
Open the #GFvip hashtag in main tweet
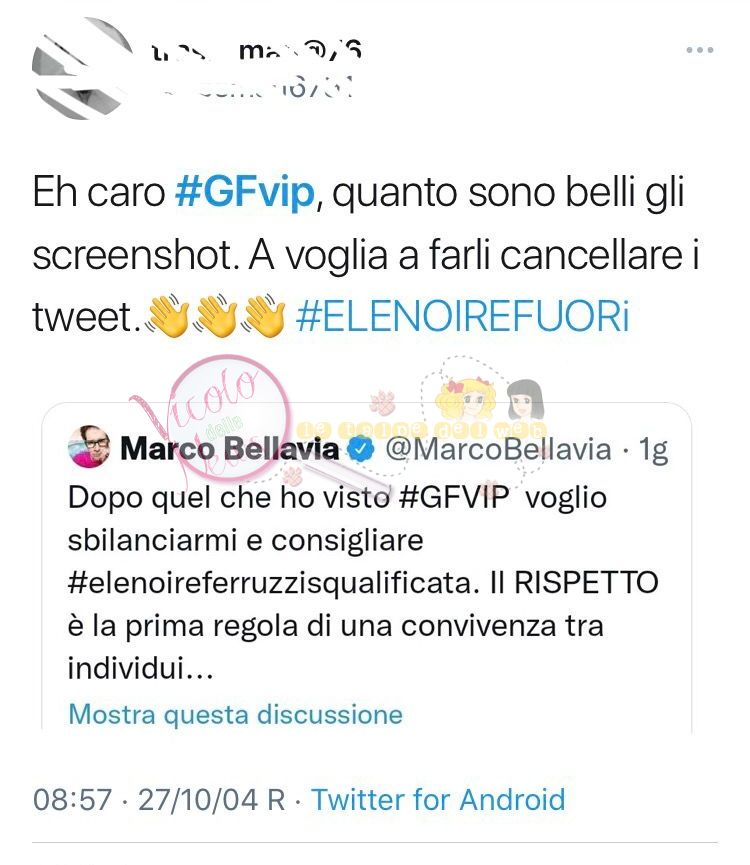245,193
